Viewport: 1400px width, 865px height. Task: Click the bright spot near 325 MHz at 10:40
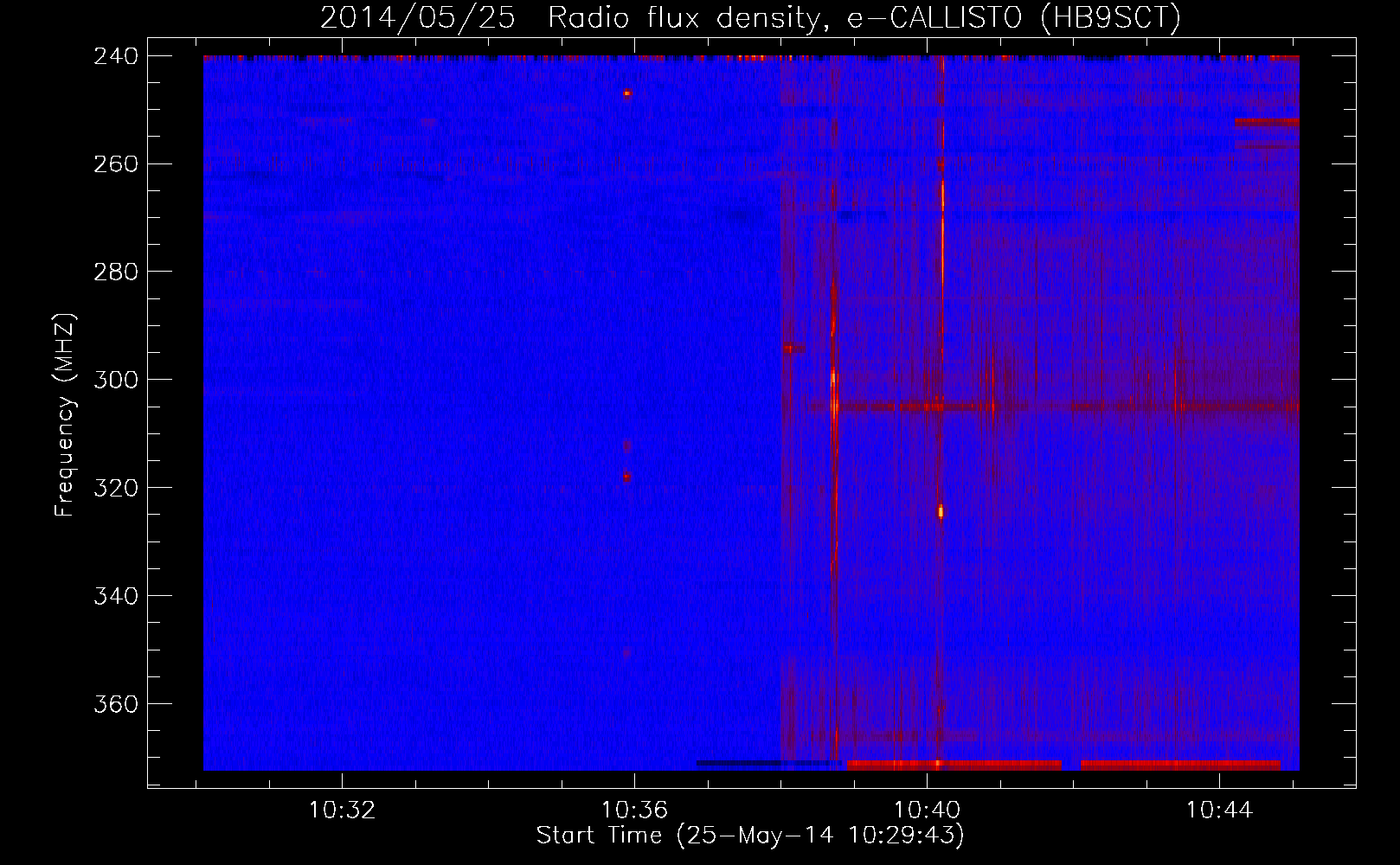[941, 511]
